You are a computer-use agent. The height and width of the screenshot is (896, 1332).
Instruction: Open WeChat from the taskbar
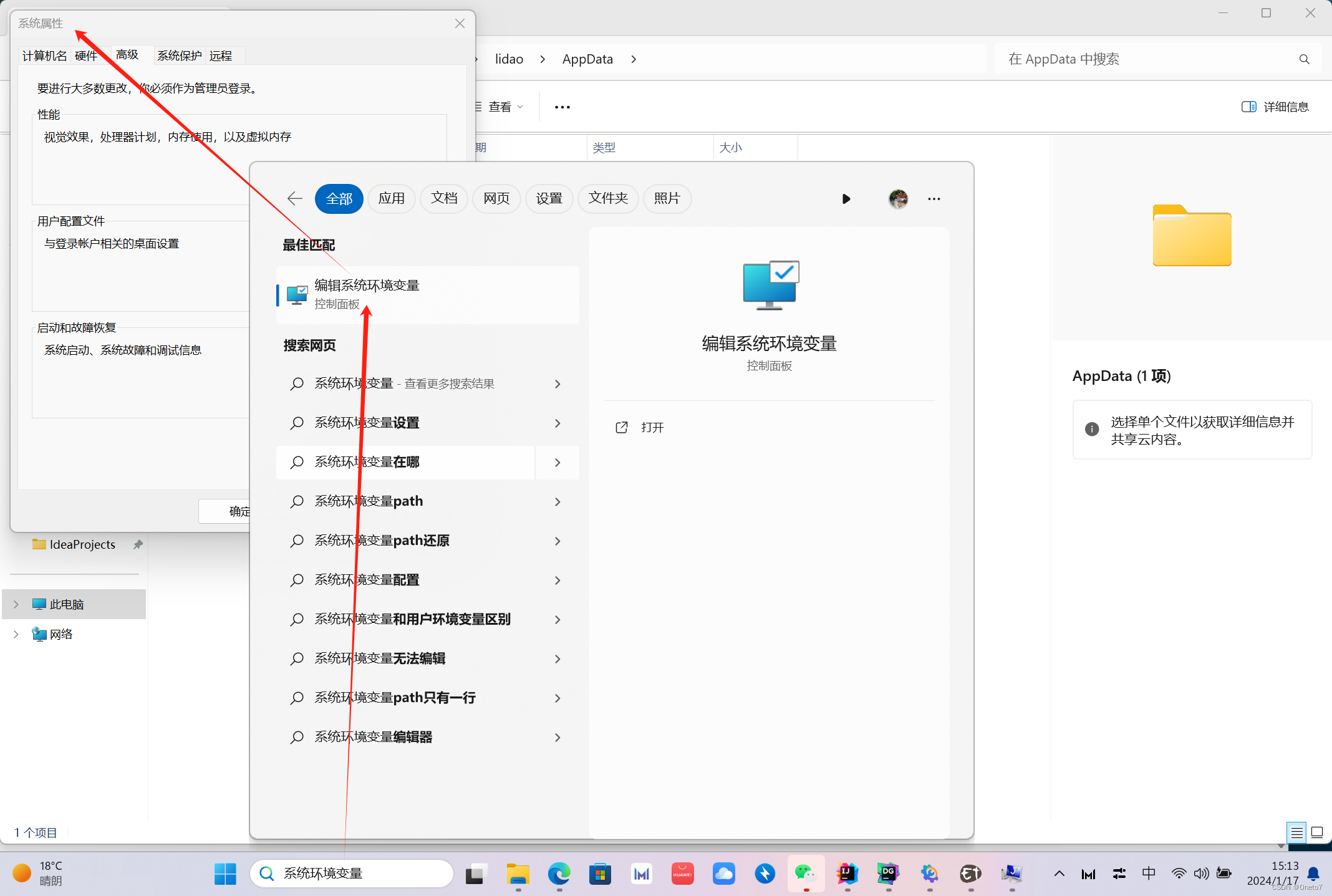[x=806, y=874]
